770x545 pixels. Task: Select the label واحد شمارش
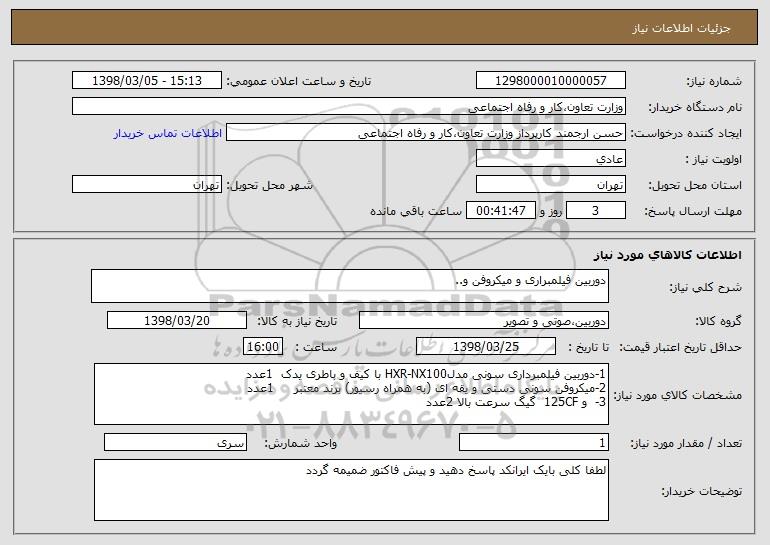(x=301, y=443)
